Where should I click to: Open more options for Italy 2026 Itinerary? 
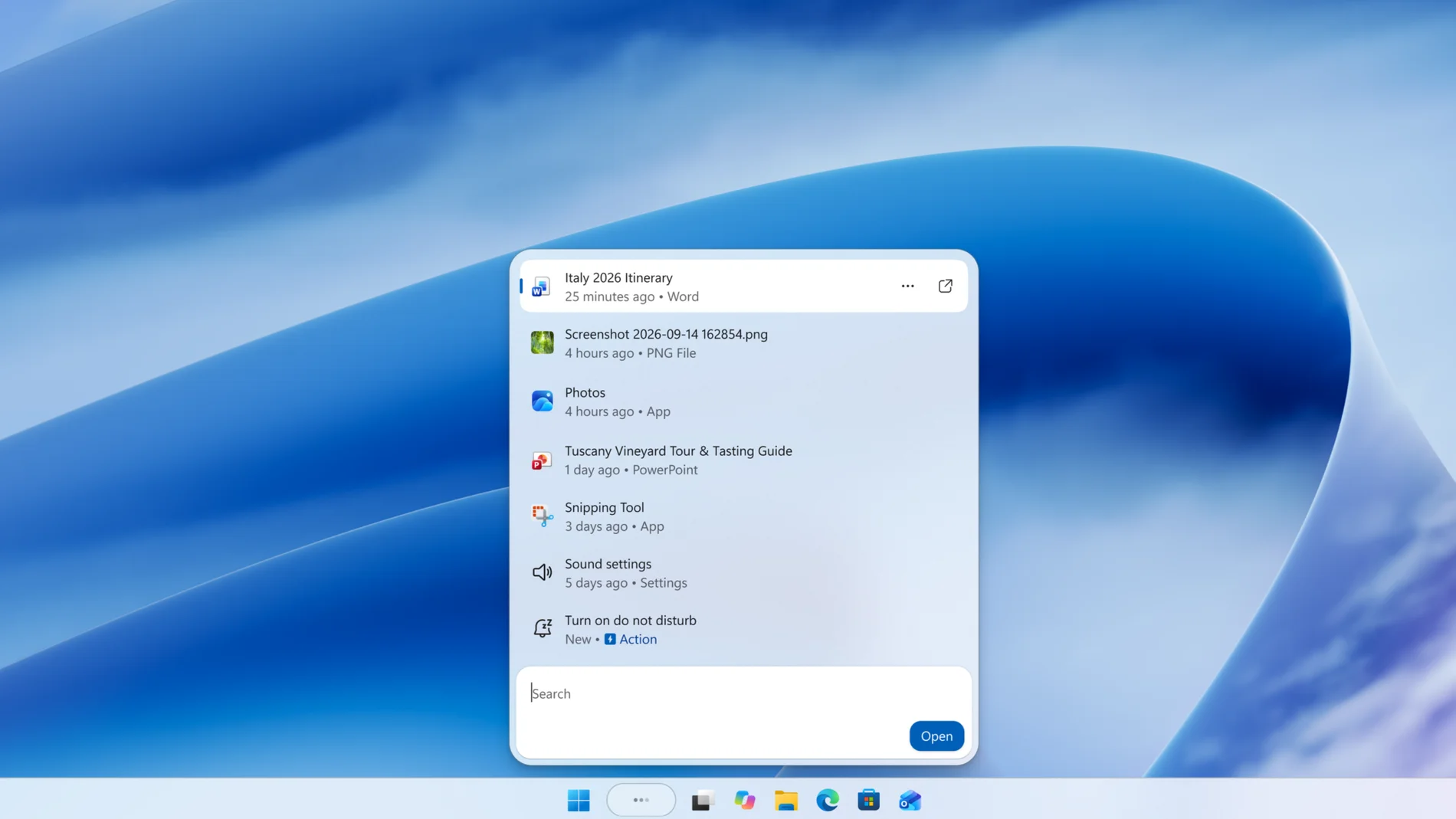(907, 286)
